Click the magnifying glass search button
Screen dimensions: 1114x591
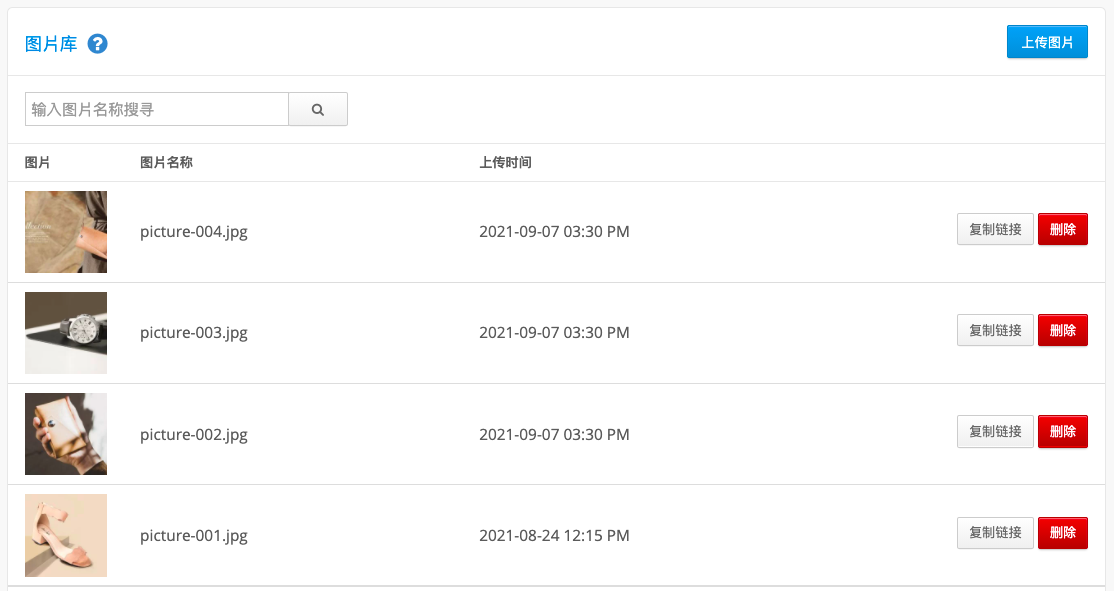318,109
